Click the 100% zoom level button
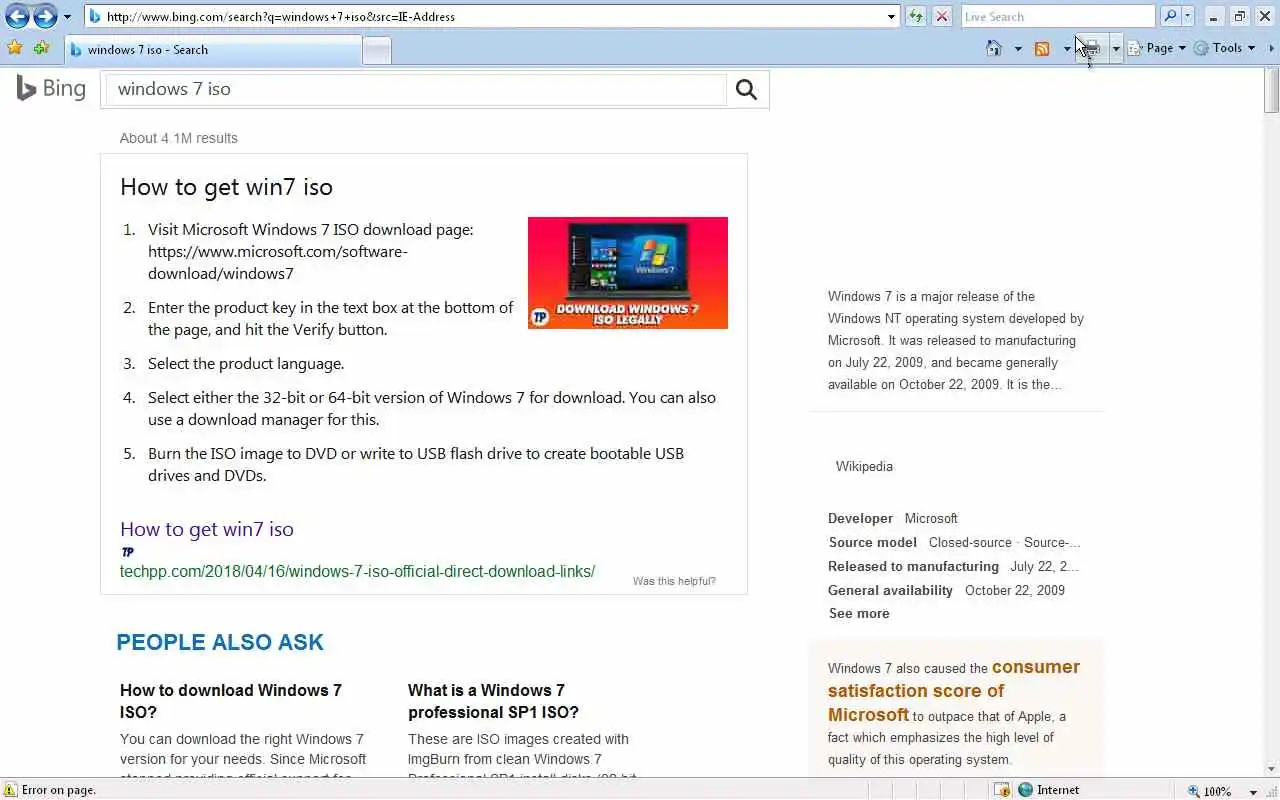 tap(1209, 790)
